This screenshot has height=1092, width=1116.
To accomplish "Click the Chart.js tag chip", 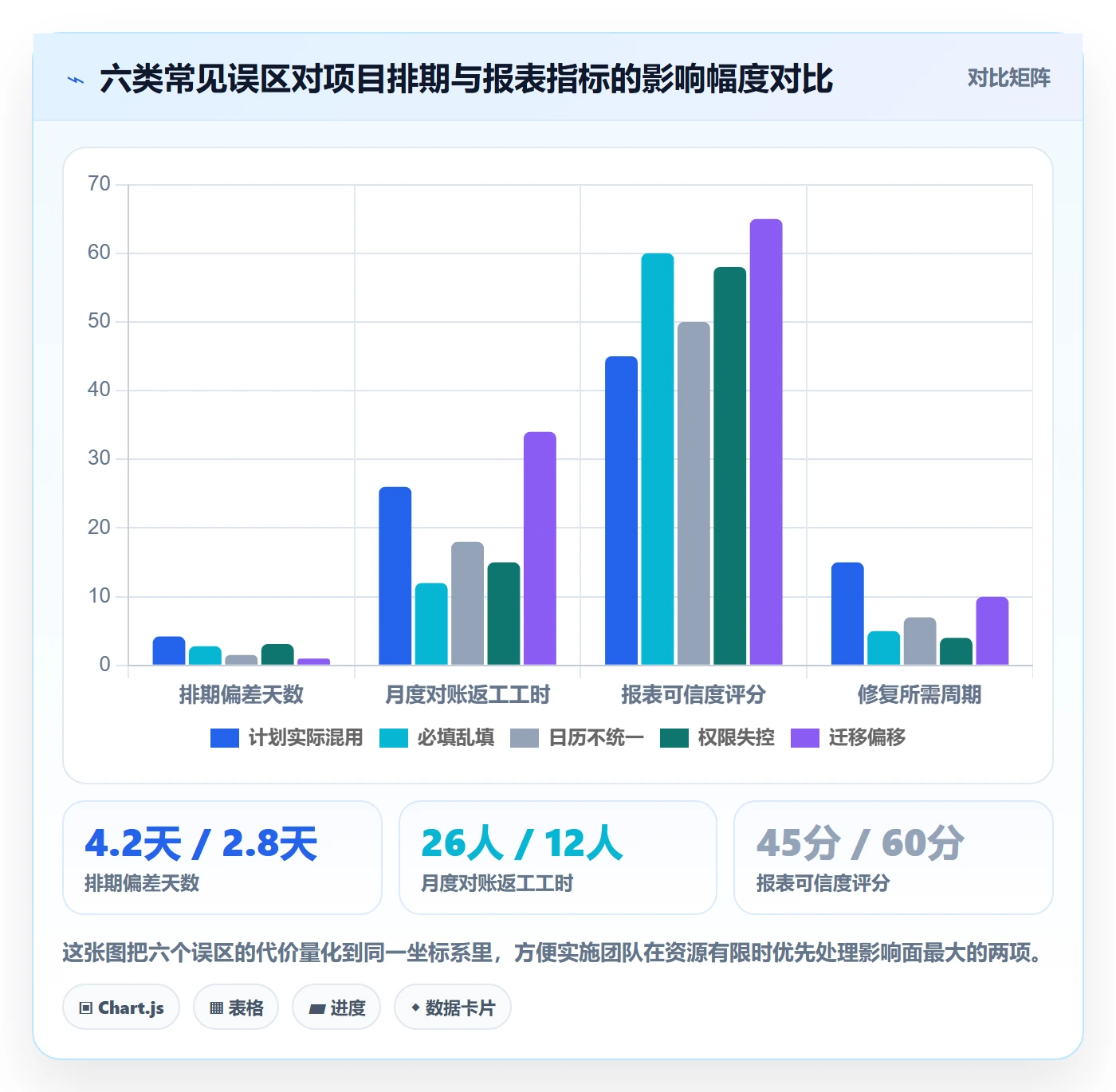I will pos(121,1008).
